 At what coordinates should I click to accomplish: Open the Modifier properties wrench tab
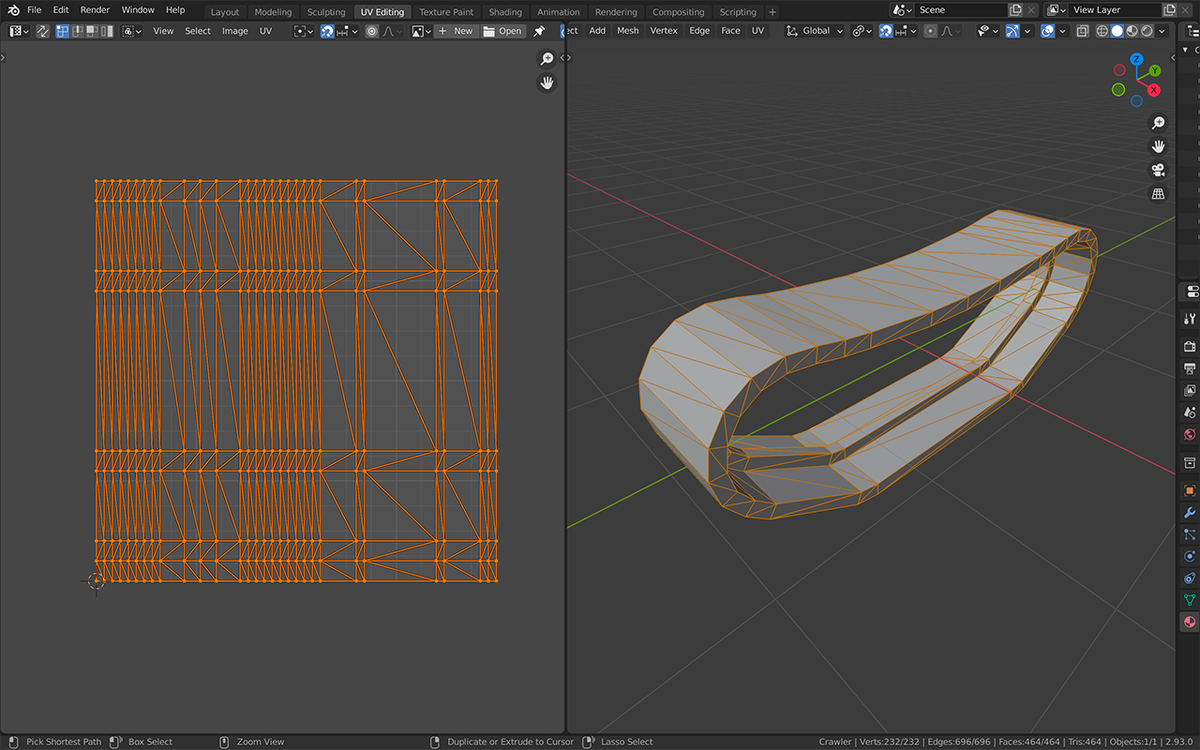coord(1189,512)
